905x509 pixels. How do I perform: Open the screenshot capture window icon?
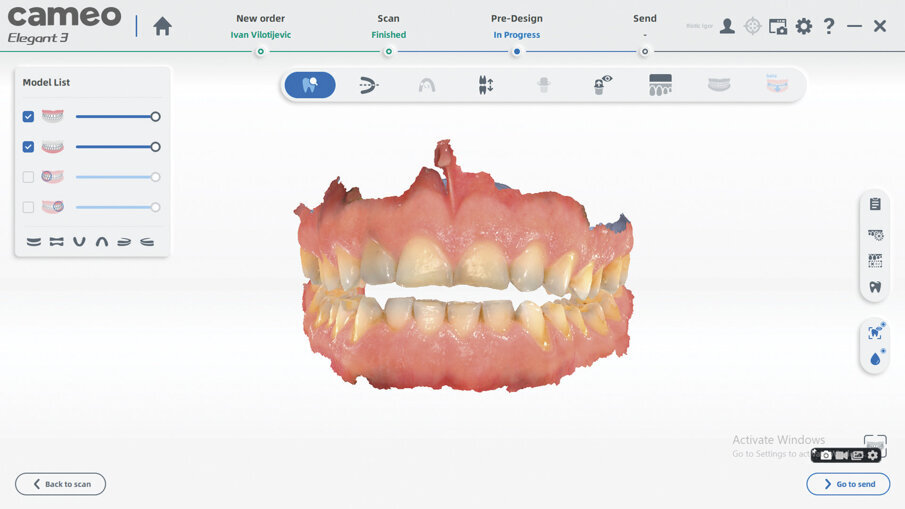pyautogui.click(x=778, y=27)
